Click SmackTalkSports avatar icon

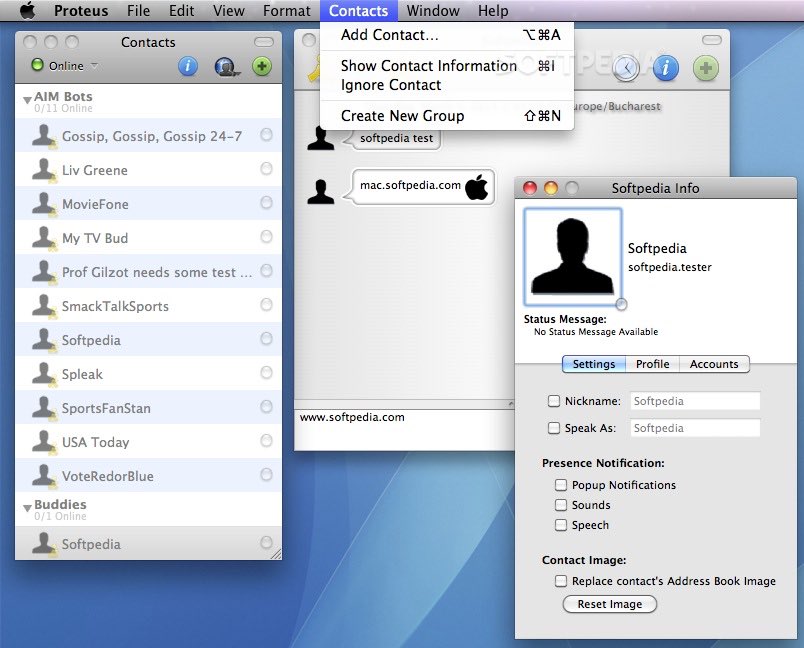point(44,306)
